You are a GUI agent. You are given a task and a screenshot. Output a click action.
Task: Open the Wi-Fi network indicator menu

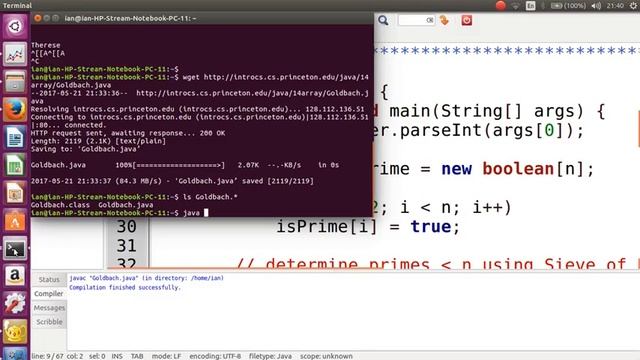click(x=516, y=6)
